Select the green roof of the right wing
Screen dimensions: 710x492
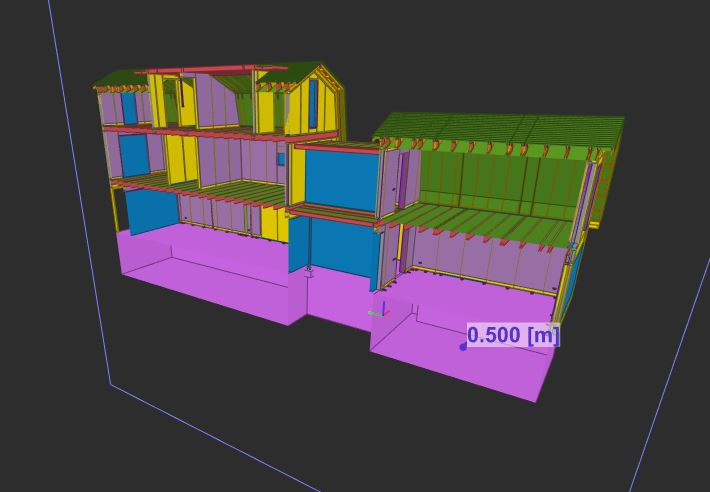pyautogui.click(x=500, y=129)
